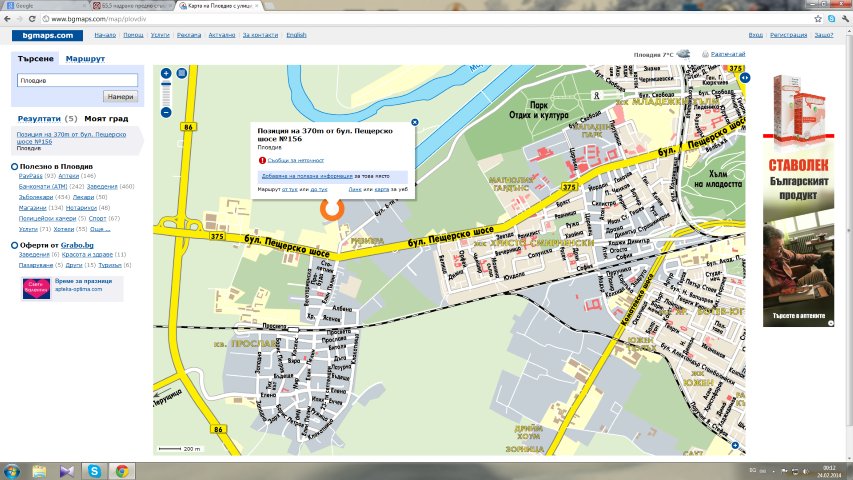
Task: Click the printer icon next to Разпечатай
Action: [x=704, y=54]
